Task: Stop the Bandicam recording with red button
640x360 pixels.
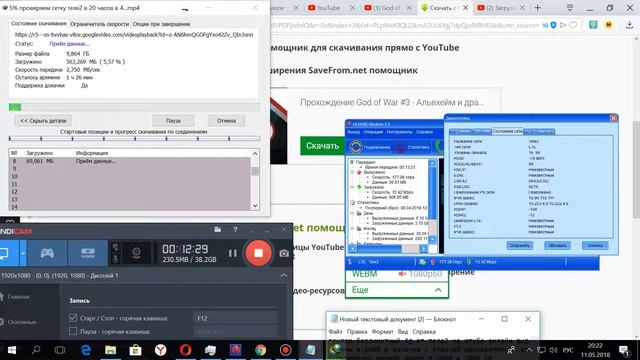Action: click(258, 253)
